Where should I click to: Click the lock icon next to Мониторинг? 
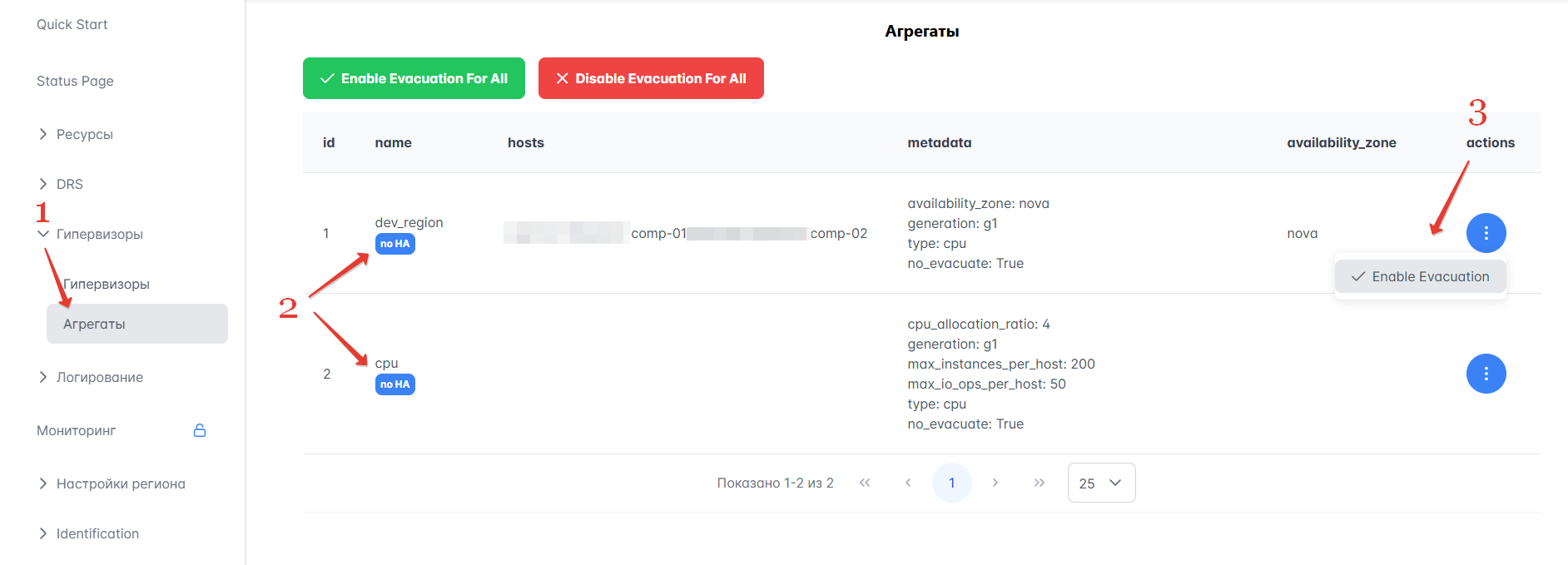tap(200, 430)
